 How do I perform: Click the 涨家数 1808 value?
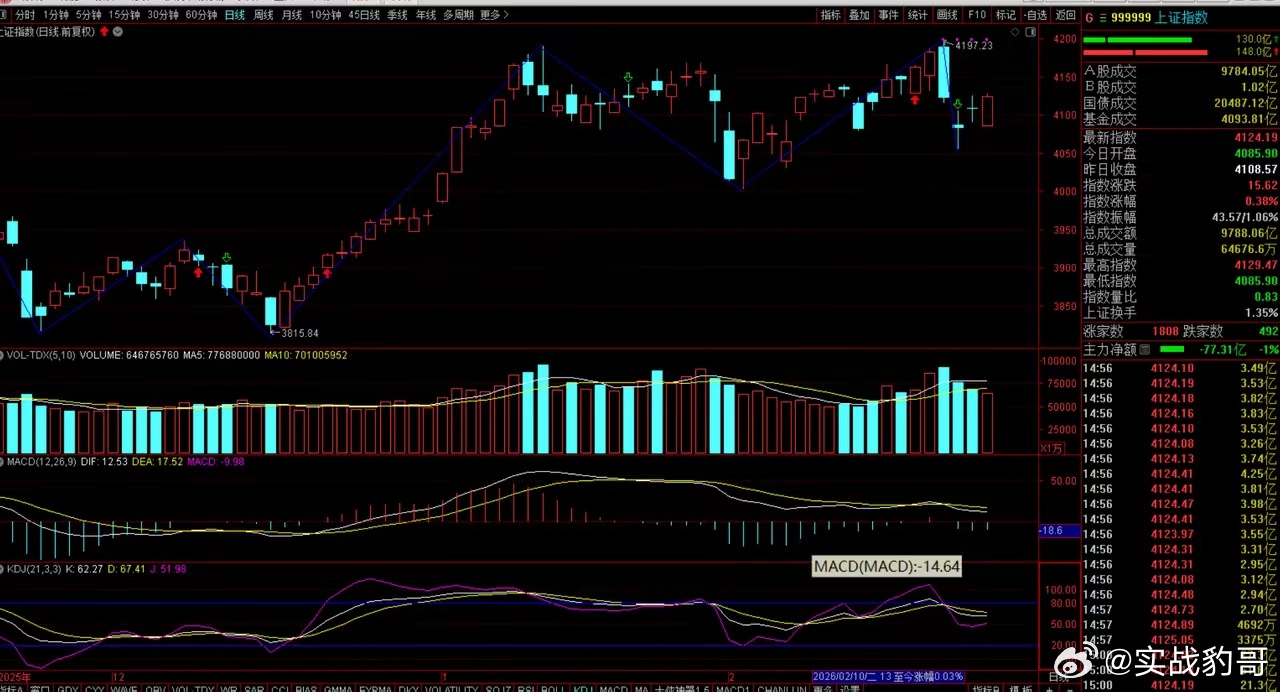coord(1165,331)
